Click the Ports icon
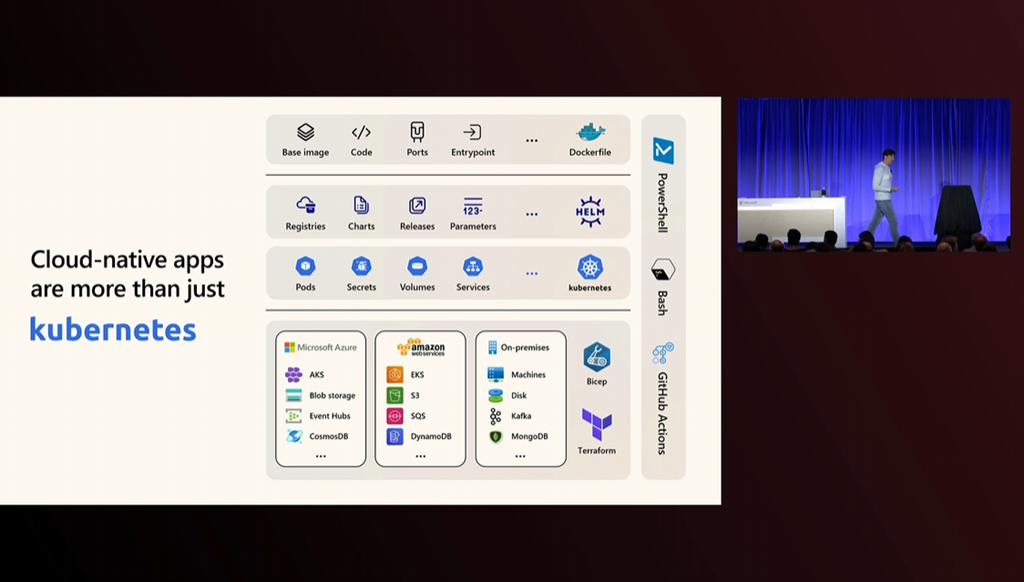Screen dimensions: 1024x582 pos(417,131)
